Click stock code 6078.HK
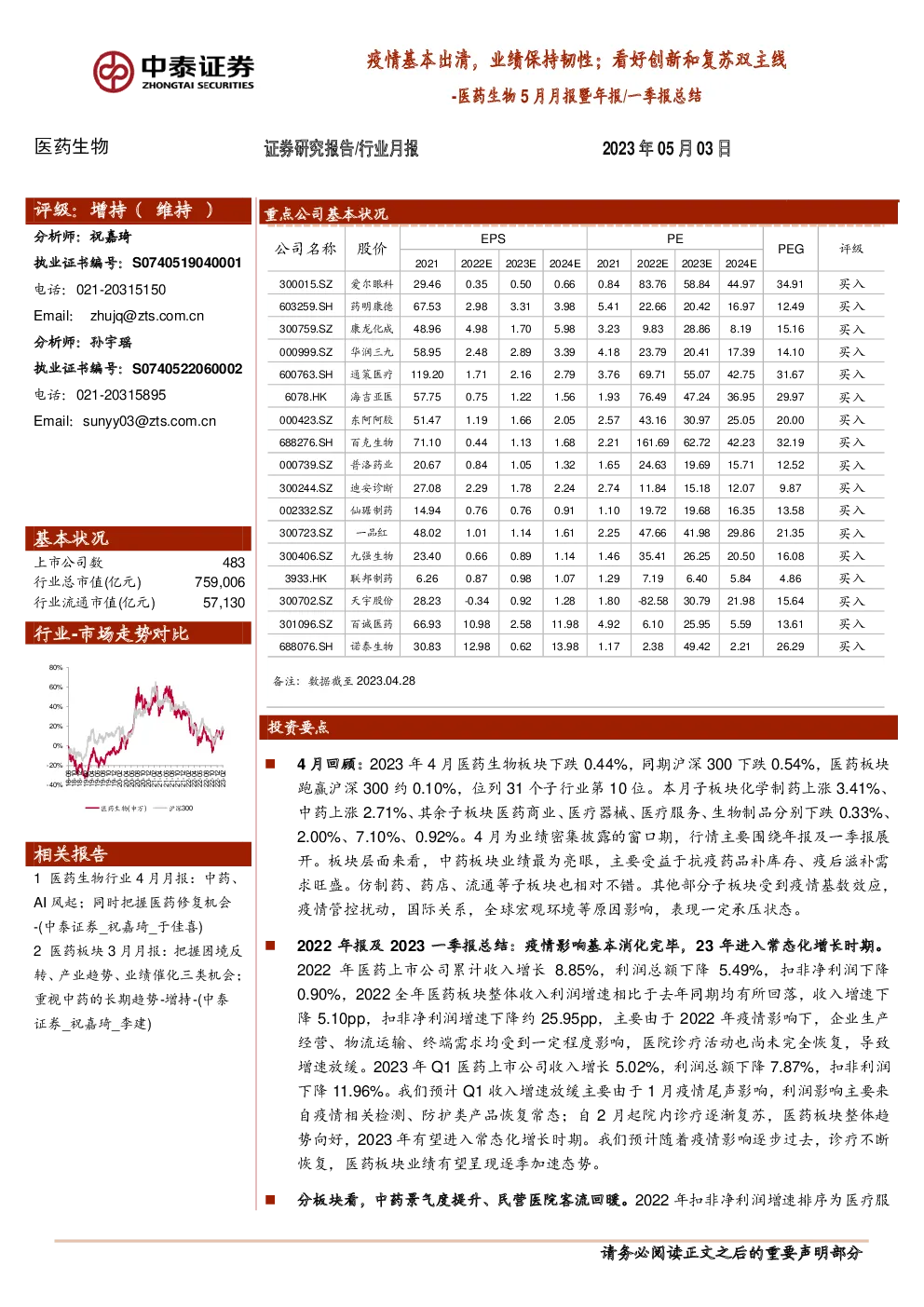924x1307 pixels. [x=306, y=397]
